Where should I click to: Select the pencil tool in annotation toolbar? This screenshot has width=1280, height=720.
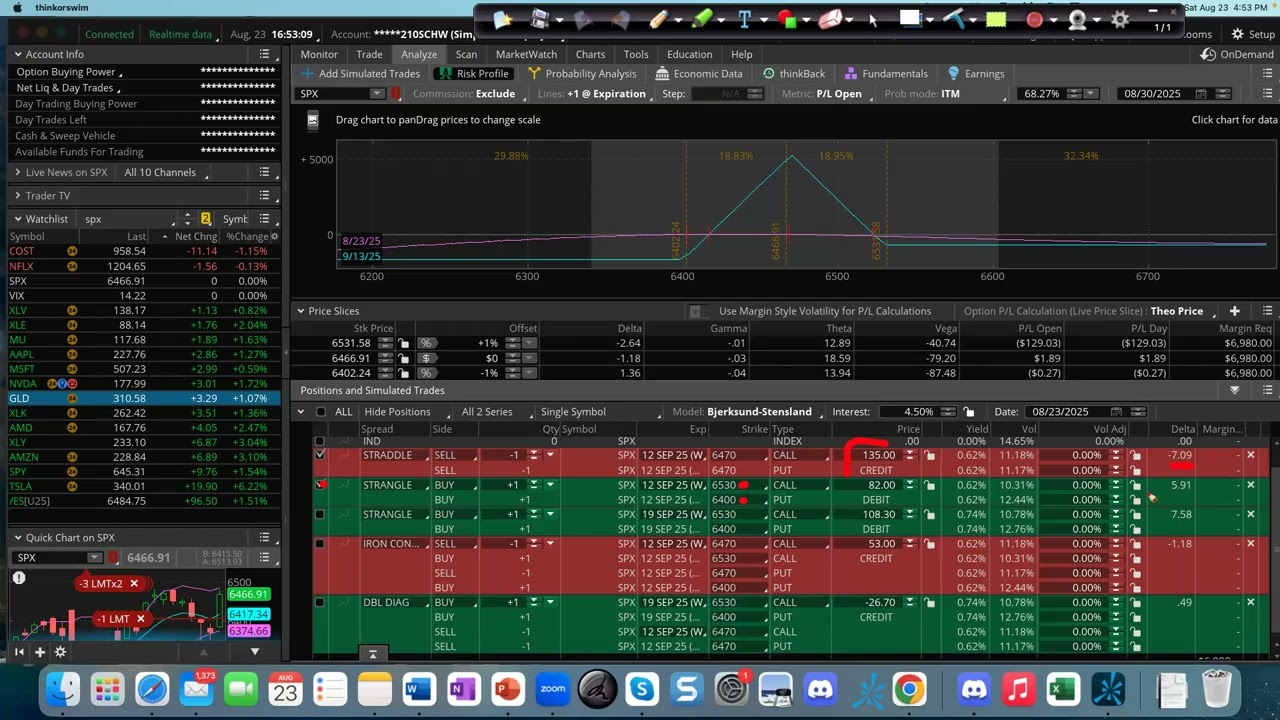(658, 19)
